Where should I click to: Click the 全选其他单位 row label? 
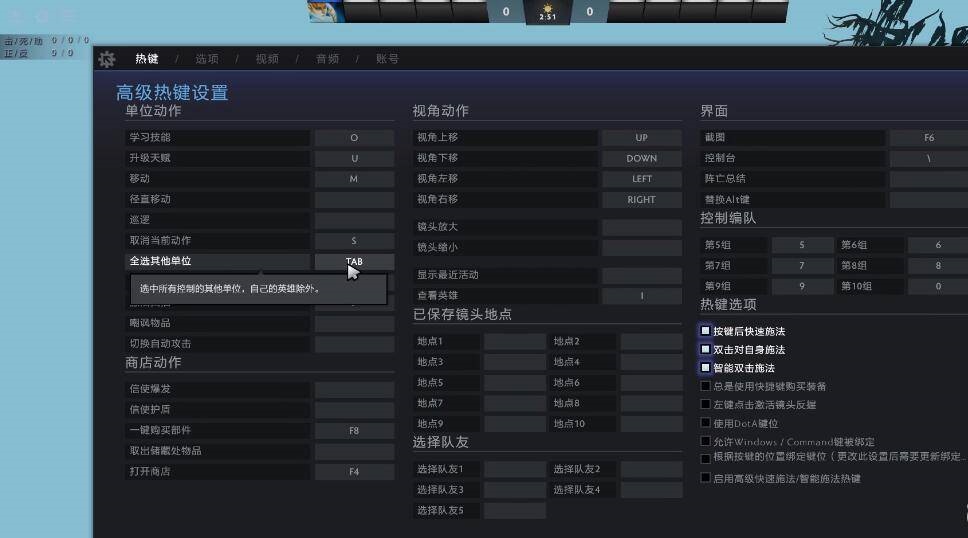(161, 261)
